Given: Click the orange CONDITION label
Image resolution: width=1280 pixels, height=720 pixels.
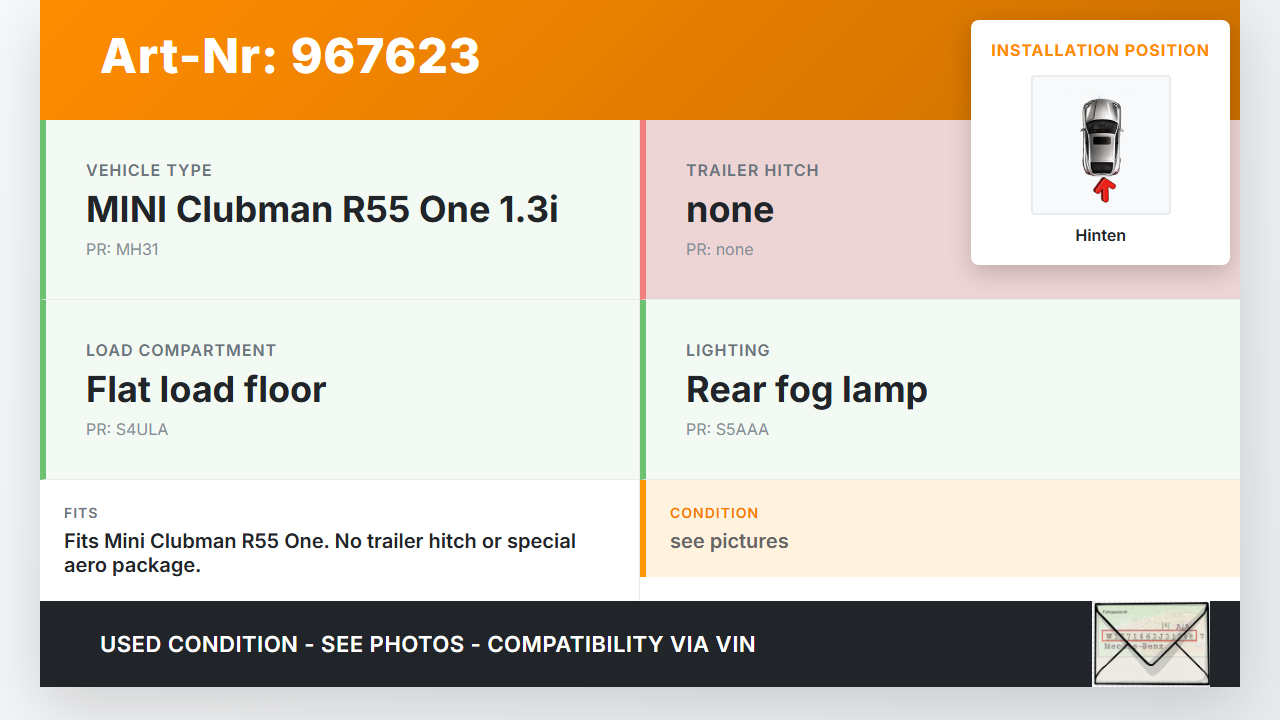Looking at the screenshot, I should (714, 513).
